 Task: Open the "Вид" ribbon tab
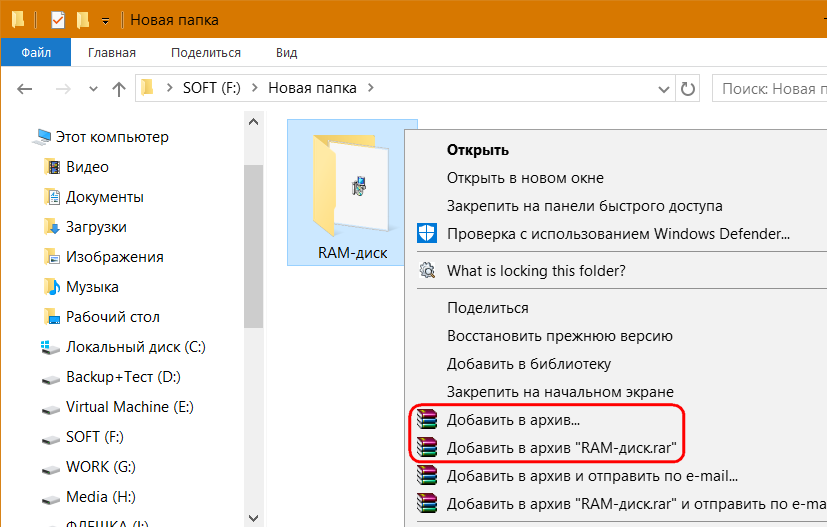coord(286,52)
